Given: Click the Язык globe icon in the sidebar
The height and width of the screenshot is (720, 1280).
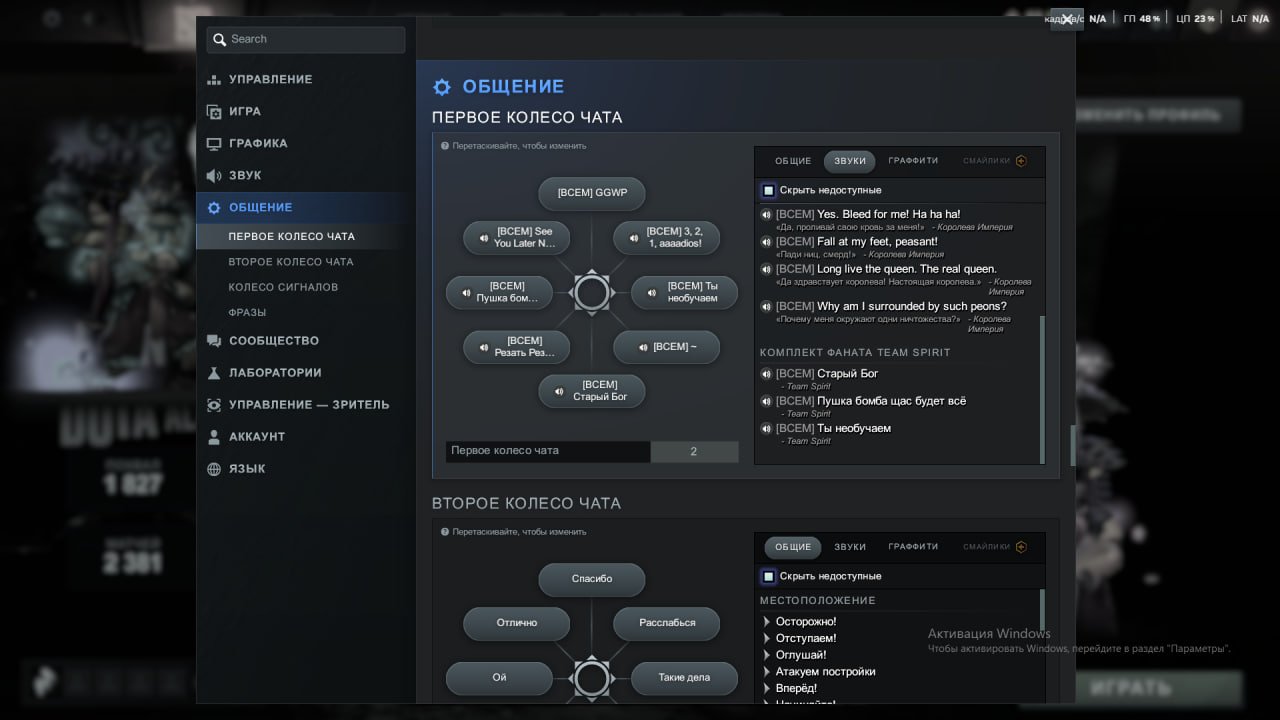Looking at the screenshot, I should point(213,469).
